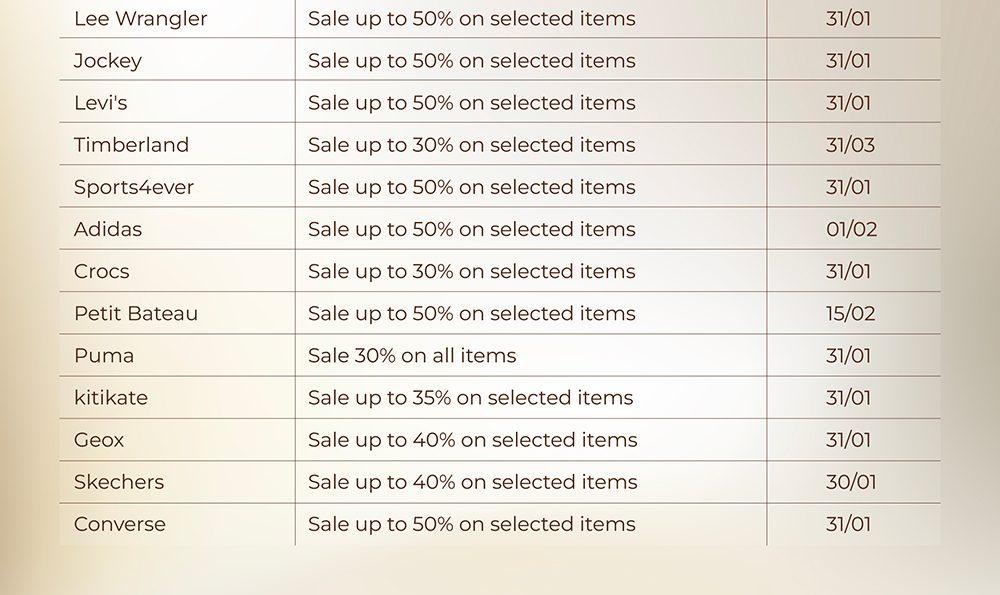Click the Levi's brand name
The width and height of the screenshot is (1000, 595).
click(x=100, y=103)
